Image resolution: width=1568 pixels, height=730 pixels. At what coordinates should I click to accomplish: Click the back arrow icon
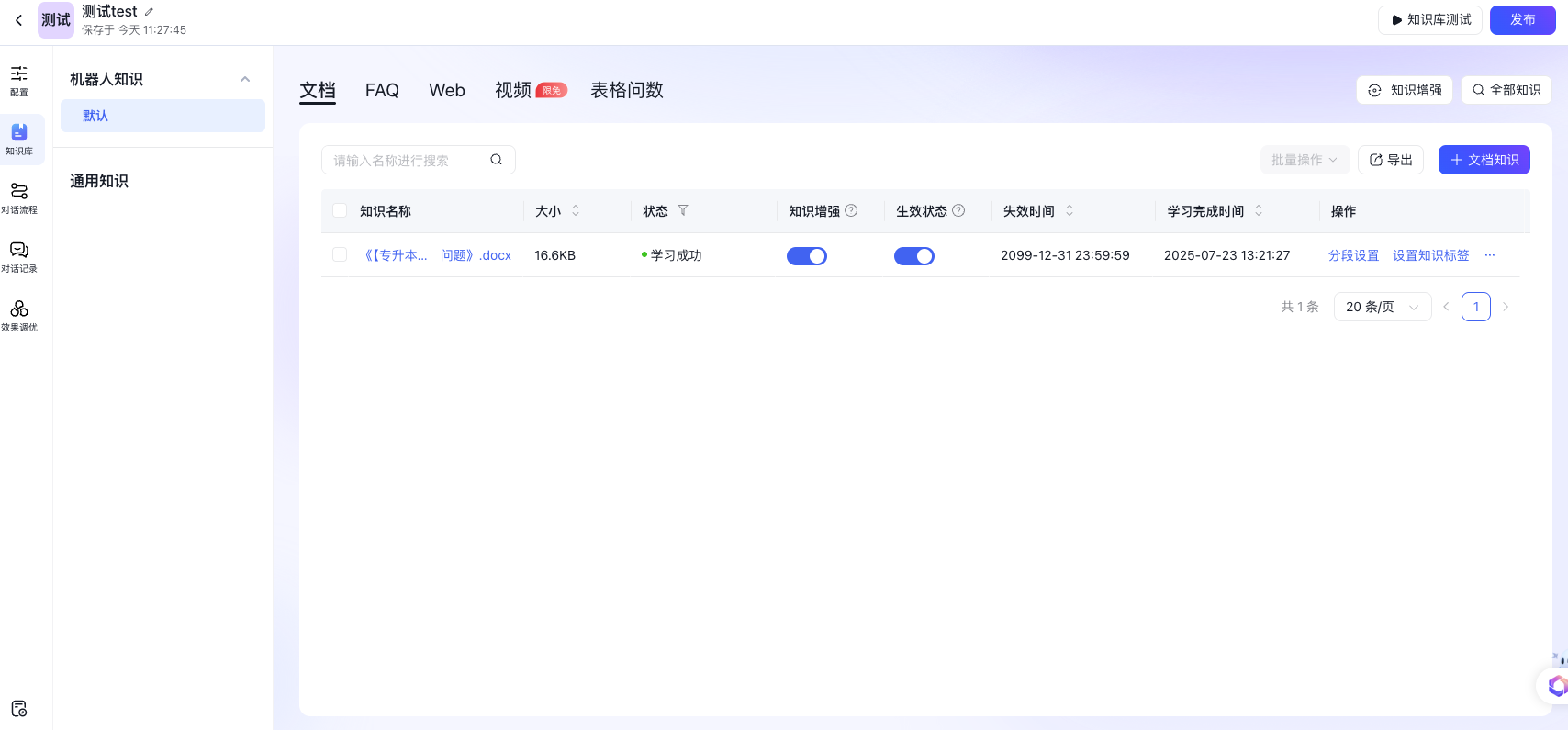[18, 20]
